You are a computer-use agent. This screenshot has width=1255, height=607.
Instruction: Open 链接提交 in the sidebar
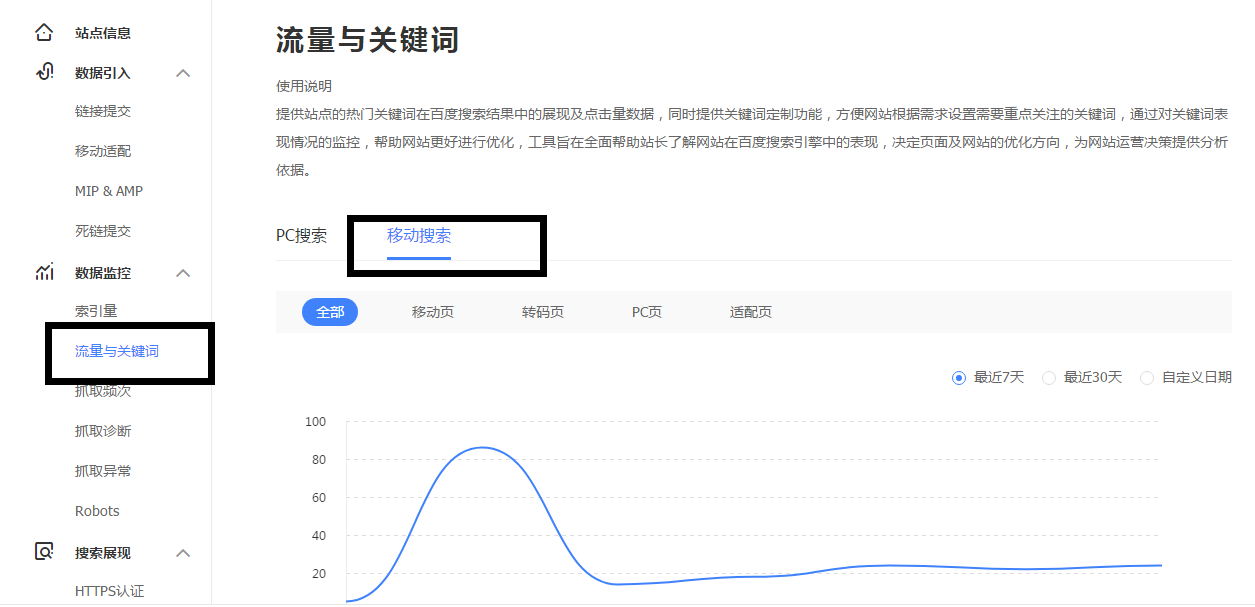[x=103, y=111]
